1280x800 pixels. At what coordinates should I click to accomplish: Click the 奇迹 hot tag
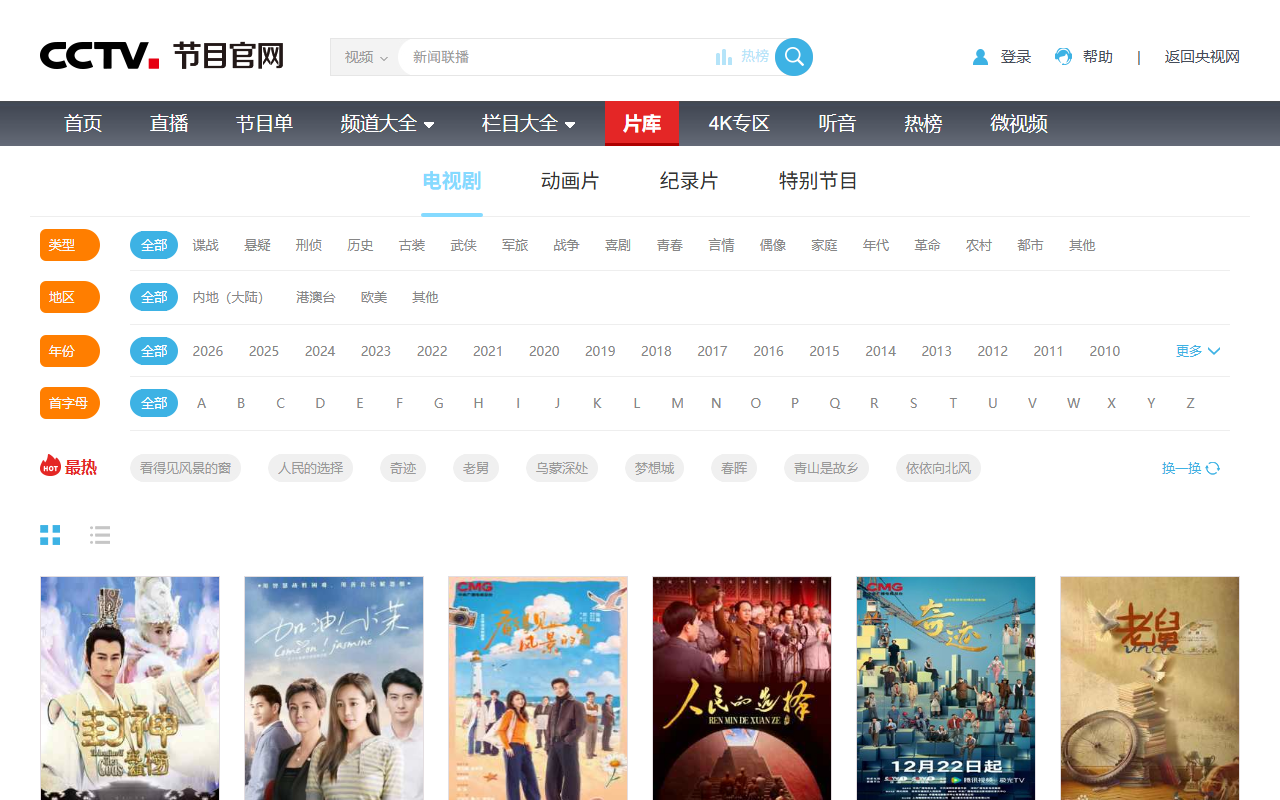[x=403, y=468]
